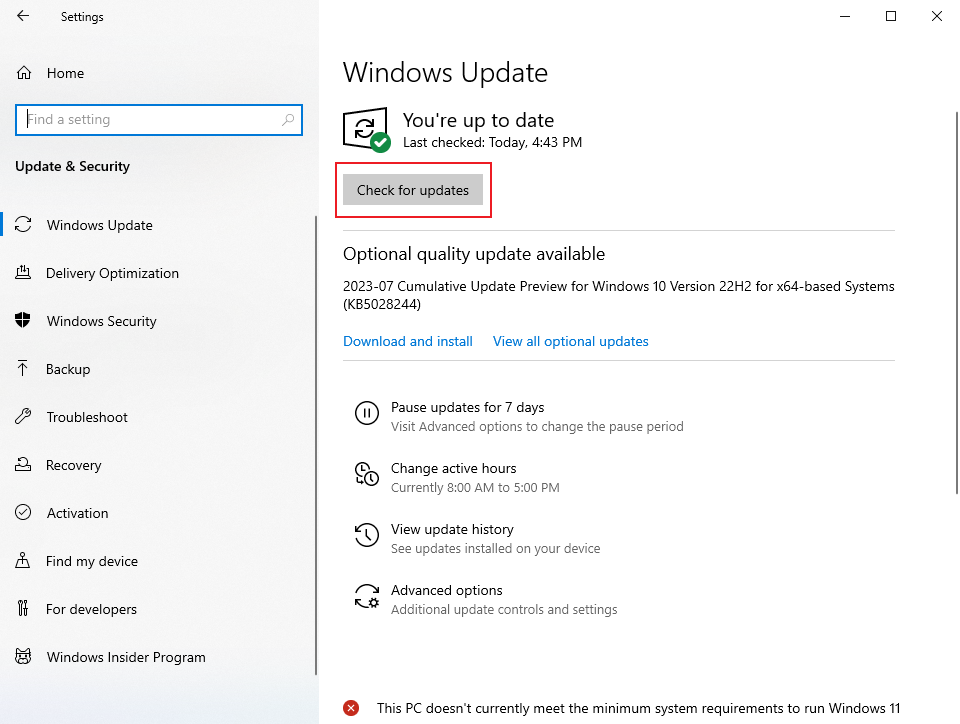Viewport: 960px width, 724px height.
Task: Click the red X error icon
Action: point(351,708)
